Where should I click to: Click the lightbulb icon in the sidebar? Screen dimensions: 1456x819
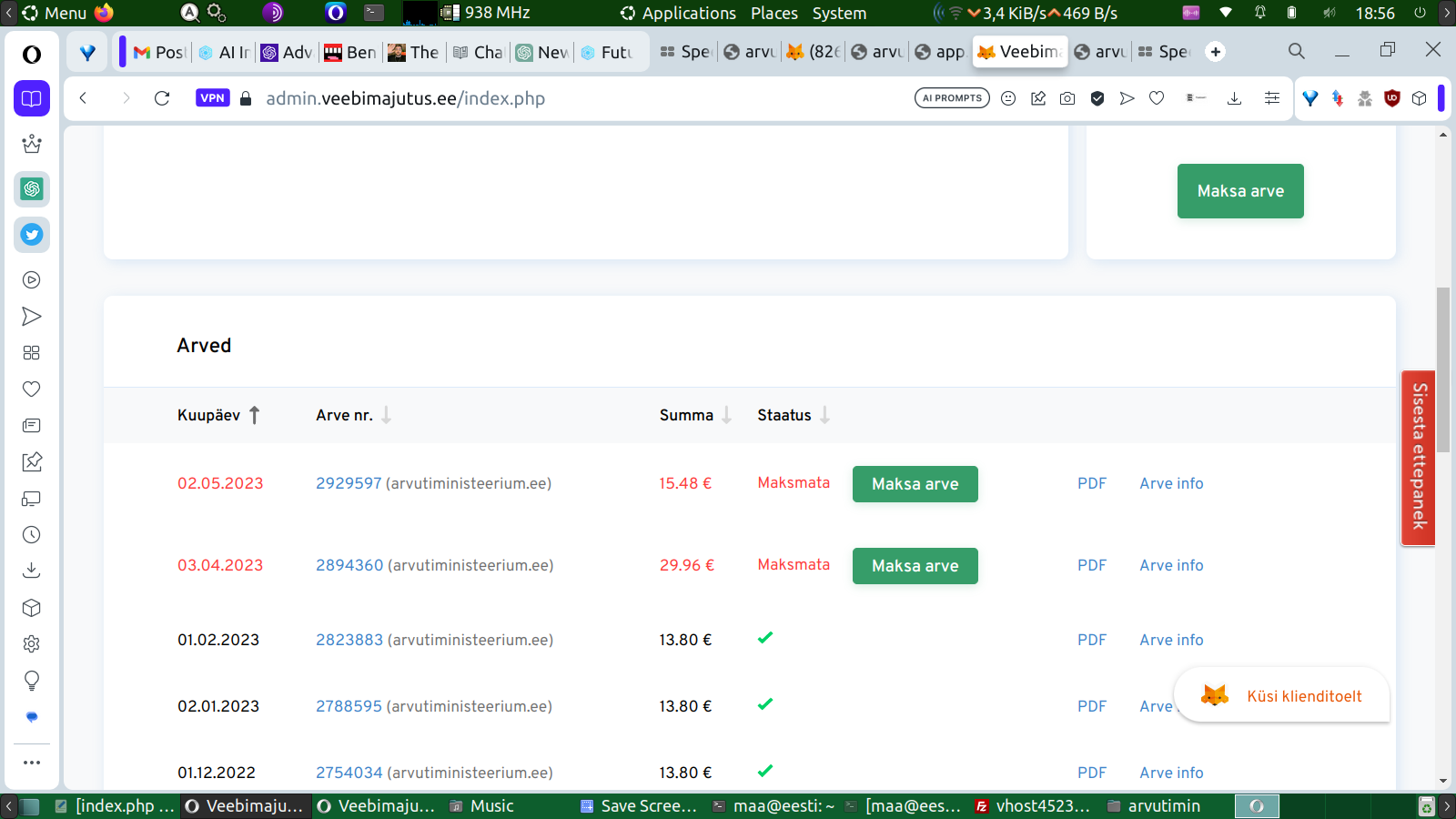click(x=32, y=681)
